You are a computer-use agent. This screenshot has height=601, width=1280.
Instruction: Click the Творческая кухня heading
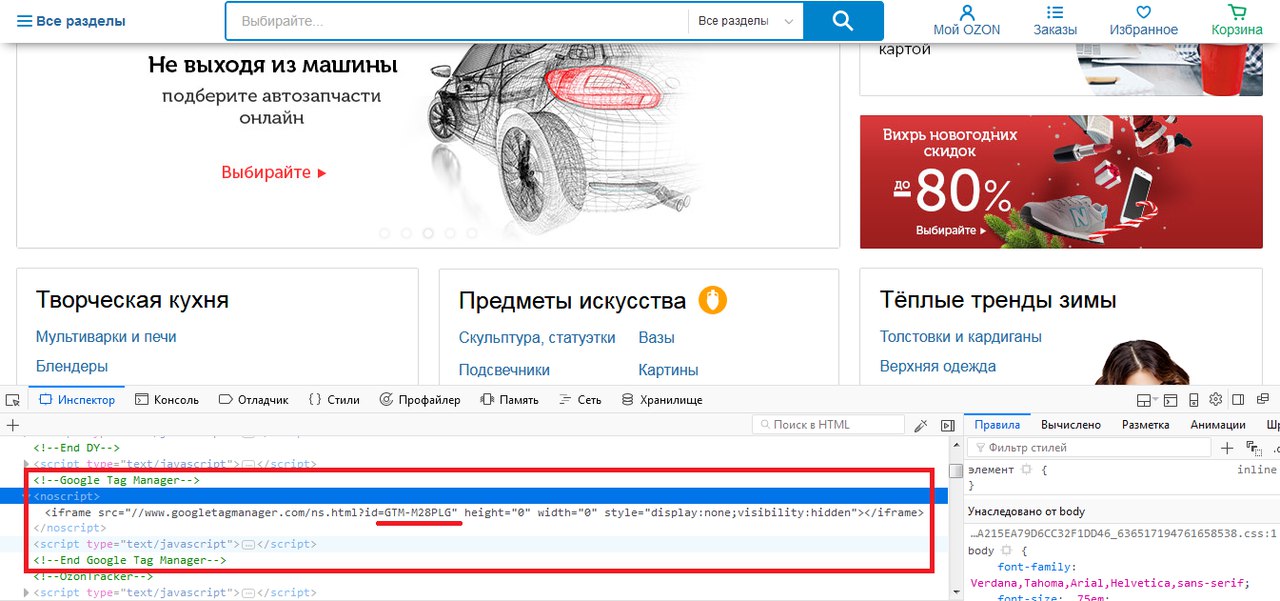(132, 300)
